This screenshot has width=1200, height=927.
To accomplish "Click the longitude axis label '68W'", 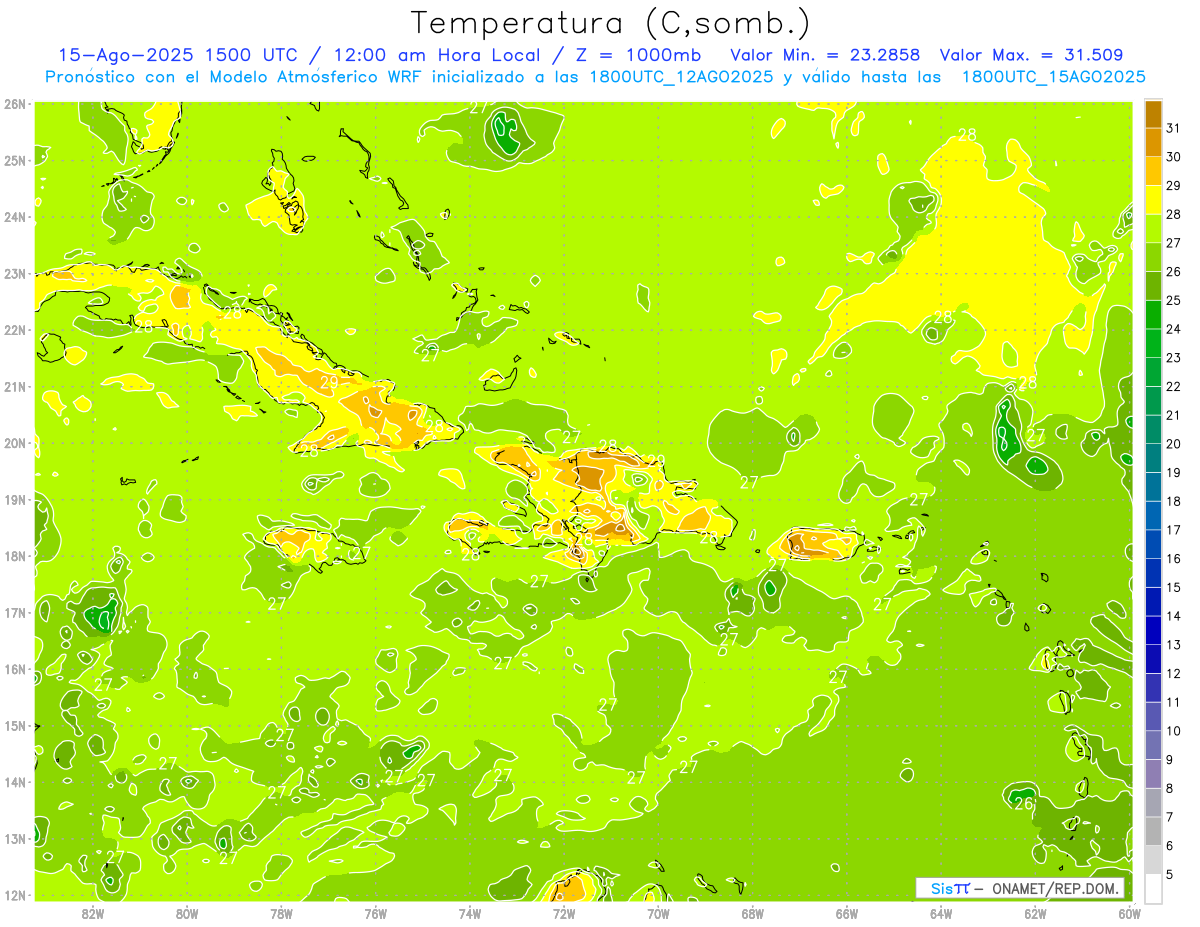I will point(752,913).
